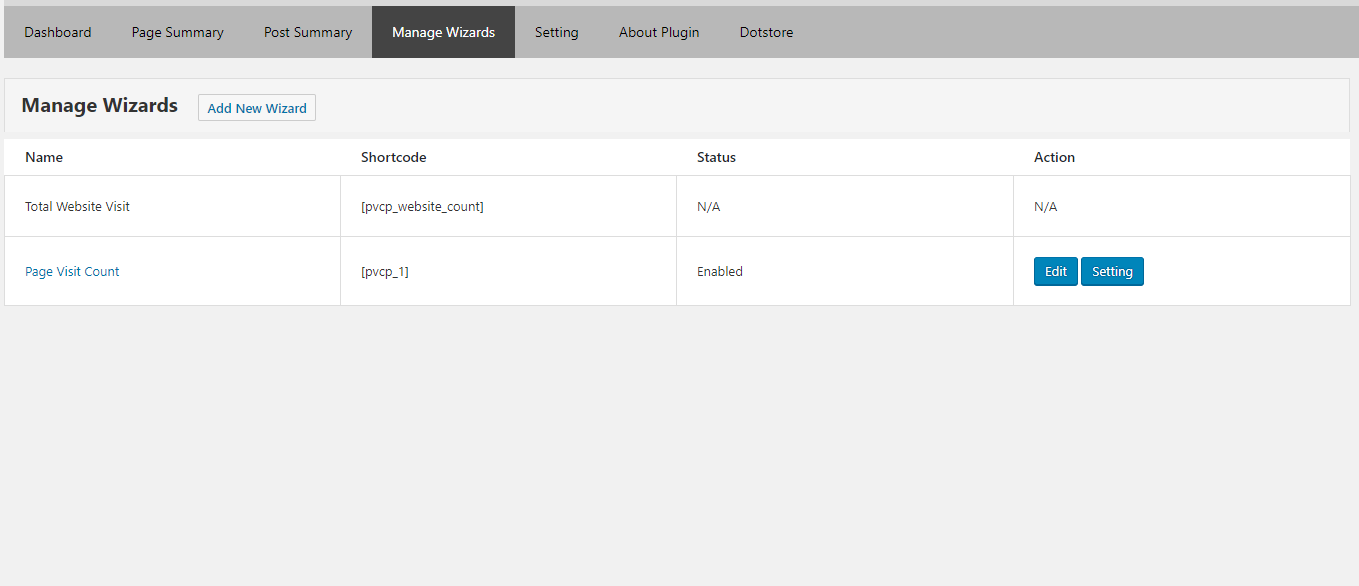1359x586 pixels.
Task: Click the Total Website Visit row name
Action: pos(77,207)
